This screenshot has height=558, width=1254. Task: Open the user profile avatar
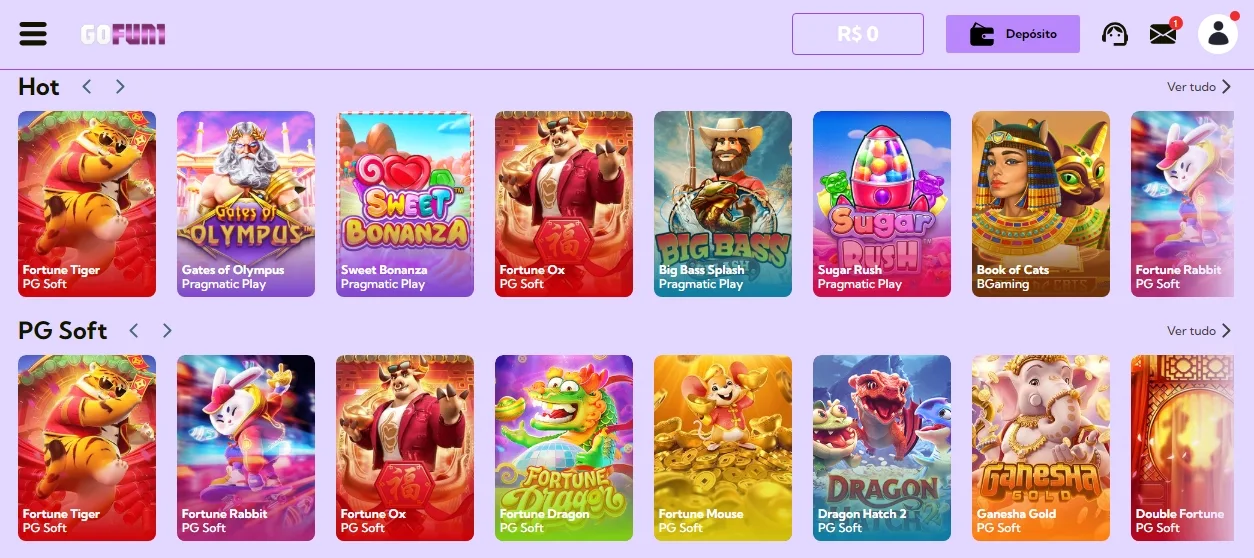(x=1218, y=34)
